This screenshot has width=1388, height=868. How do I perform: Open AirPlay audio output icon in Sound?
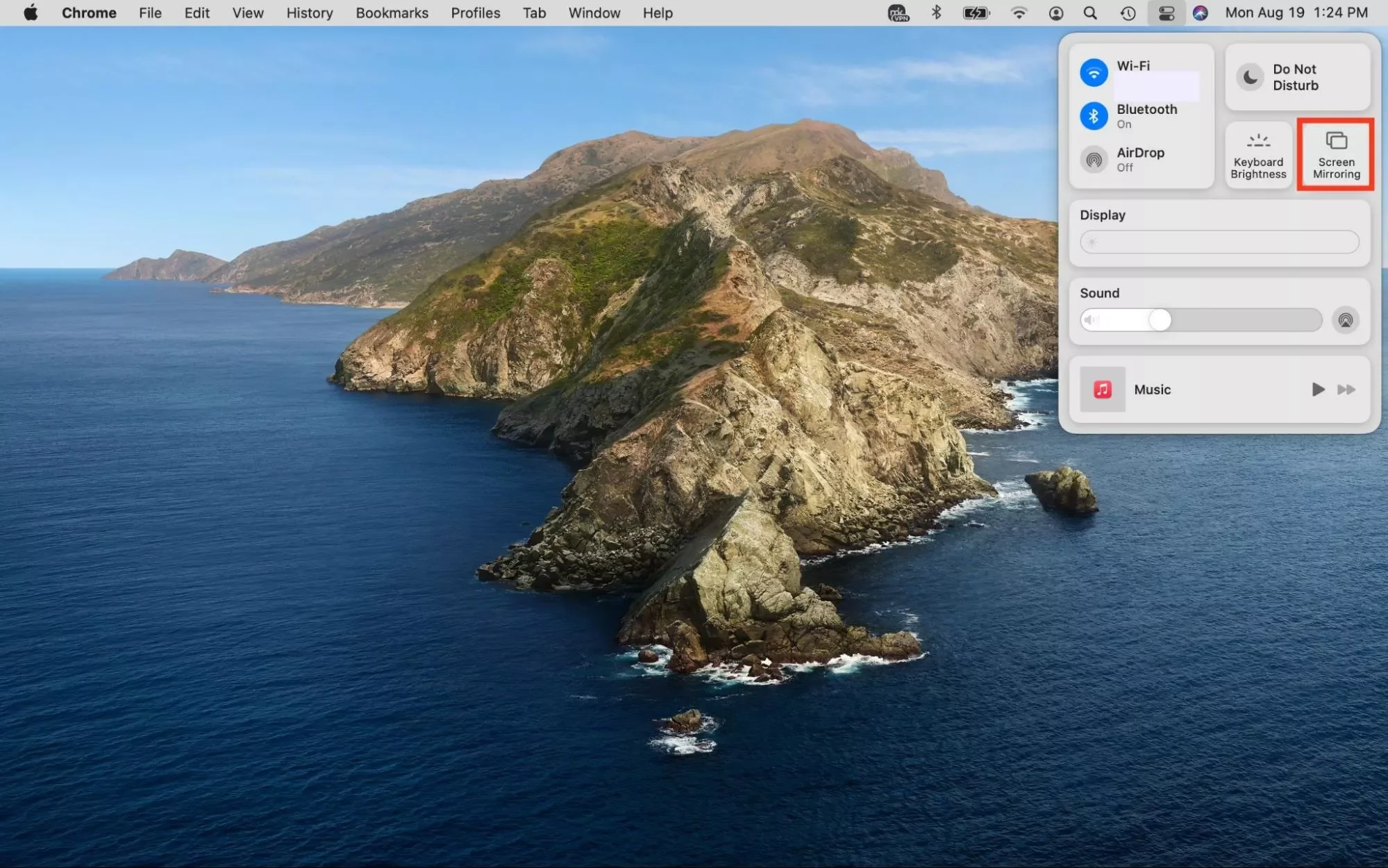click(x=1345, y=320)
